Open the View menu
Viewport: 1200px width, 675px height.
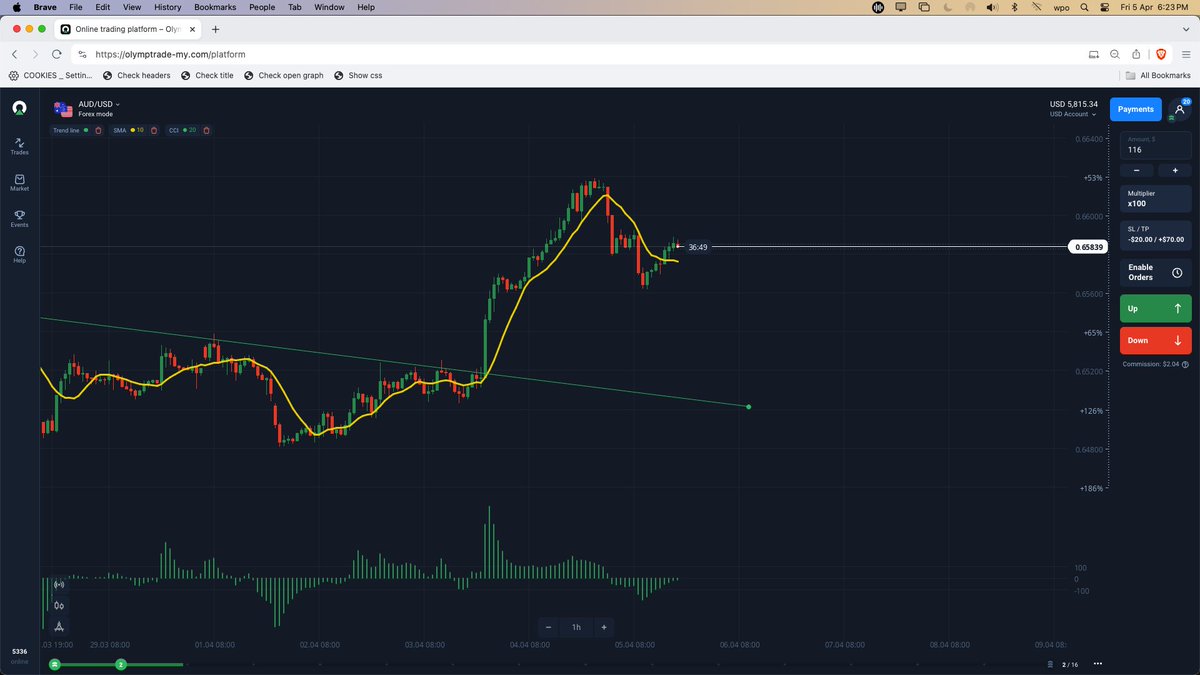133,7
